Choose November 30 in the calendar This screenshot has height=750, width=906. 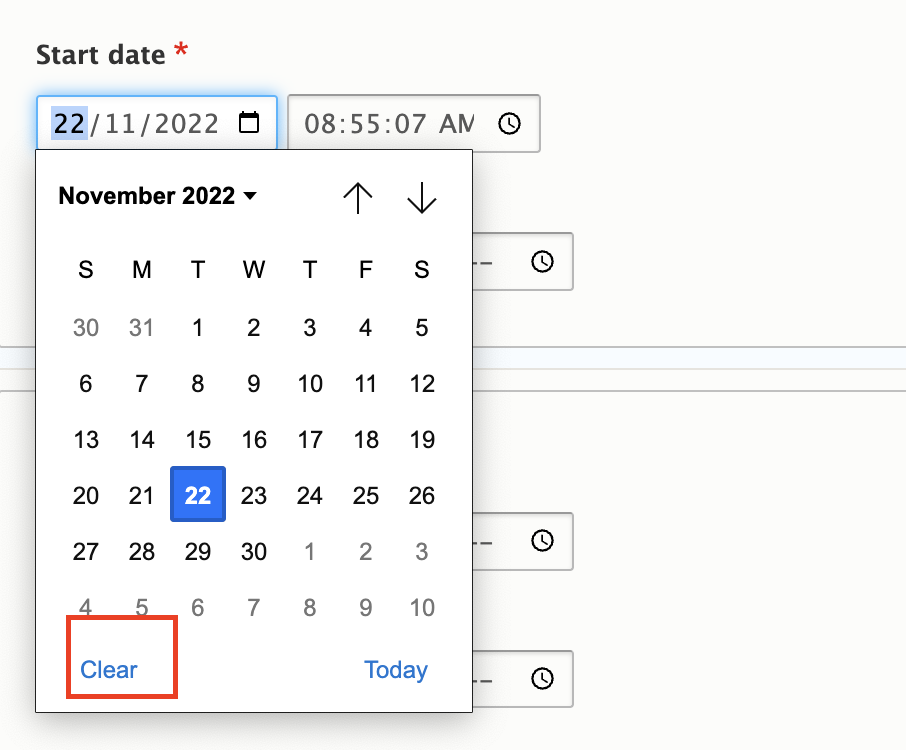tap(254, 551)
